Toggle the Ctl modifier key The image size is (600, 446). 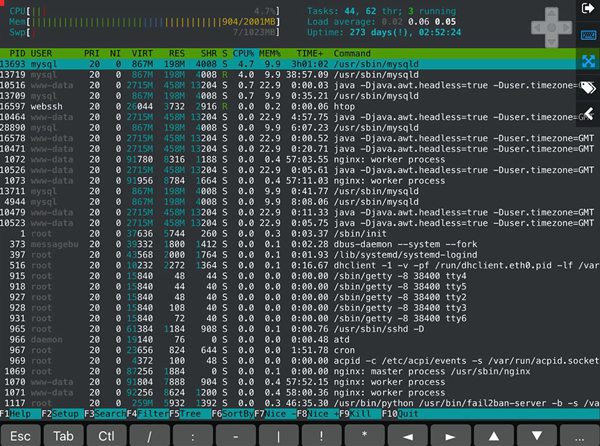104,436
